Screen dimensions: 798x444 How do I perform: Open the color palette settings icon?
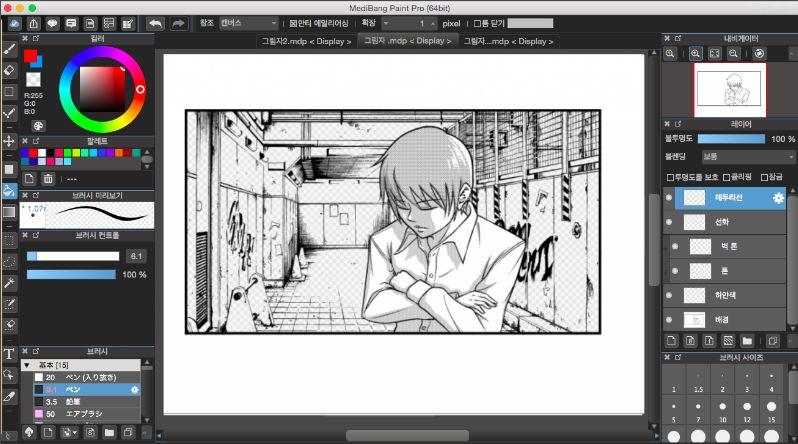(x=38, y=126)
